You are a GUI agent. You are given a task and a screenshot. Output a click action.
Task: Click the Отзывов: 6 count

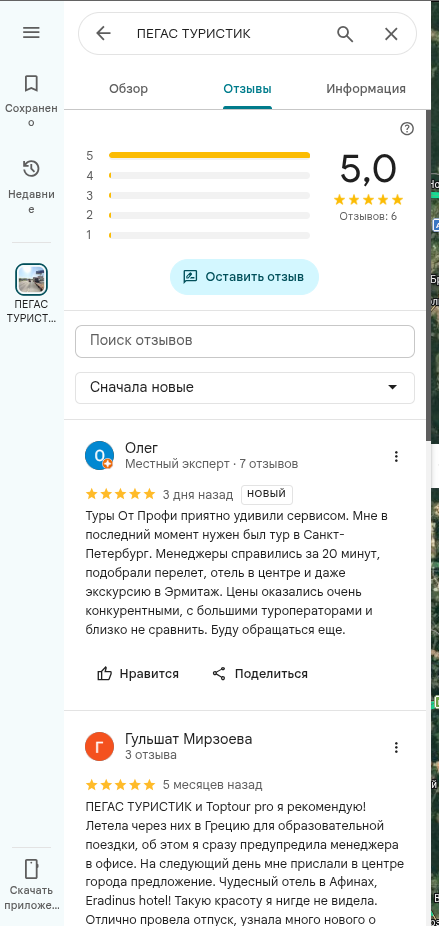point(368,216)
